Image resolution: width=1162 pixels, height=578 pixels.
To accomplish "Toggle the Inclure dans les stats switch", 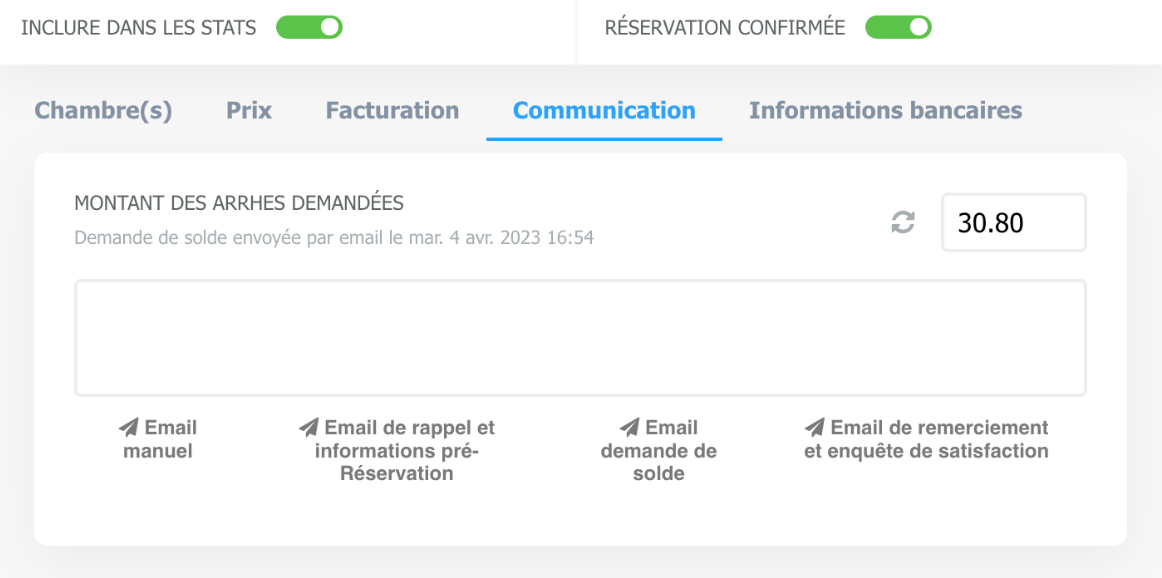I will [x=309, y=28].
